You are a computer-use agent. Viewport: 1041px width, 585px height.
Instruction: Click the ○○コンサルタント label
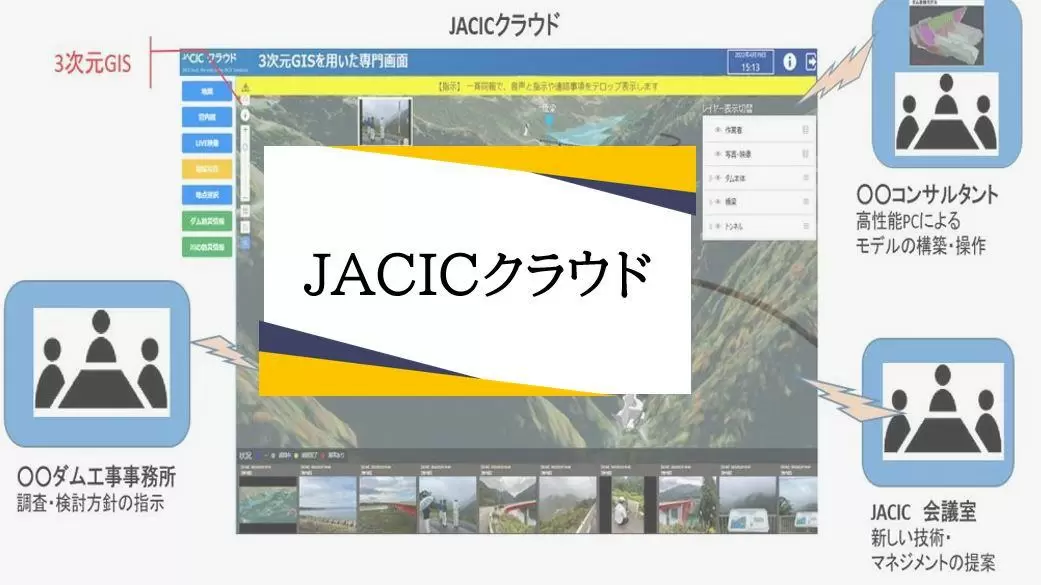pyautogui.click(x=927, y=195)
